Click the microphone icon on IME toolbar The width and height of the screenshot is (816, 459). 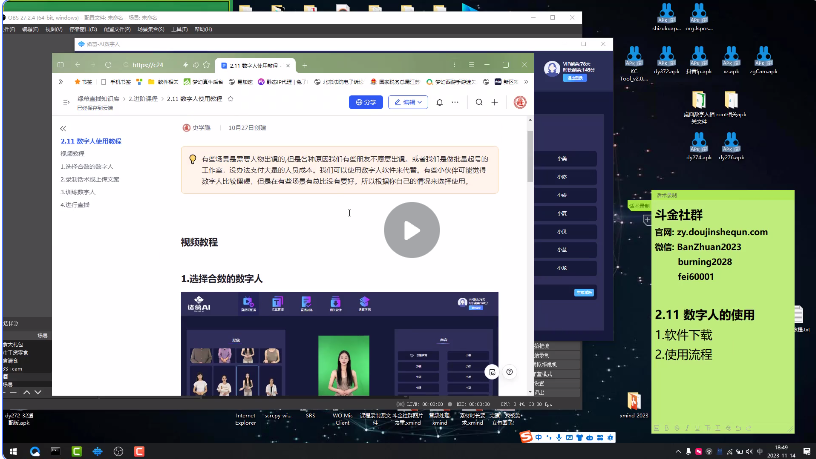click(x=558, y=438)
